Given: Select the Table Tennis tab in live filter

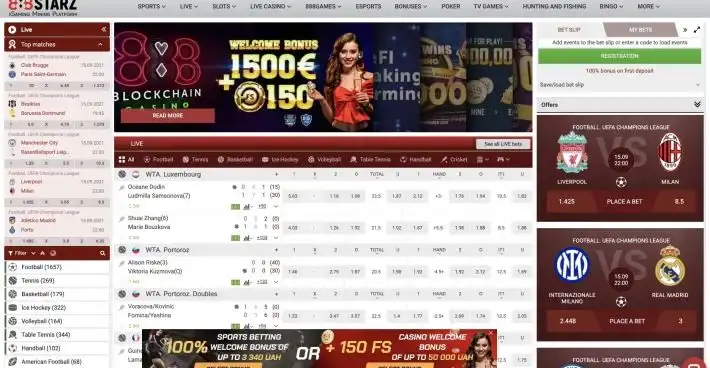Looking at the screenshot, I should (x=370, y=159).
